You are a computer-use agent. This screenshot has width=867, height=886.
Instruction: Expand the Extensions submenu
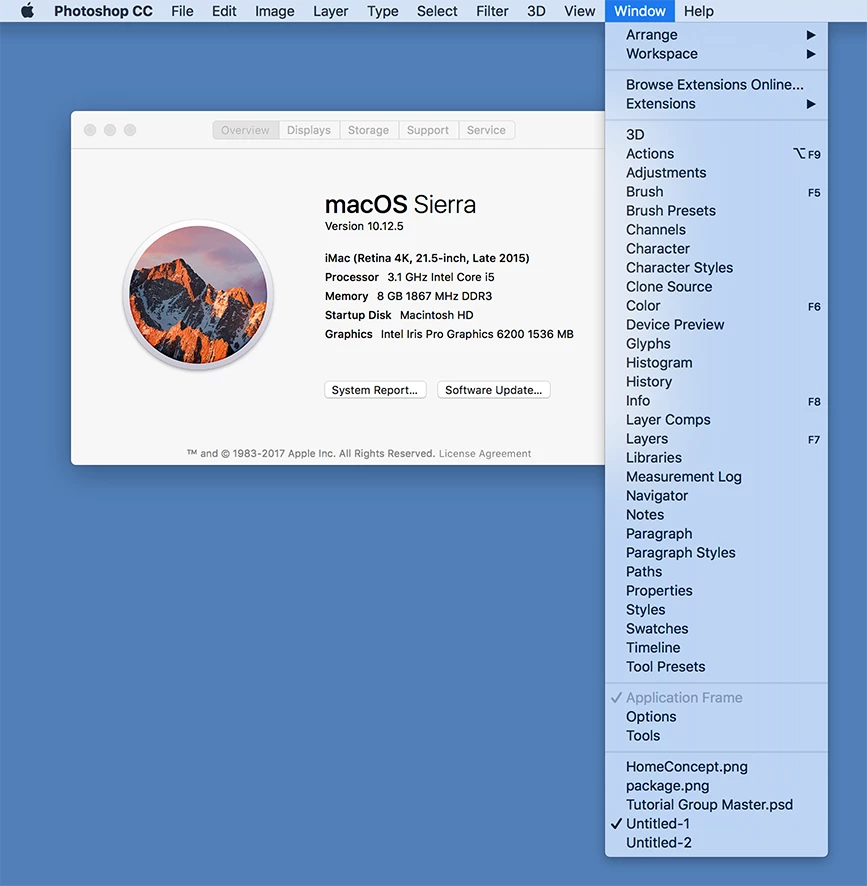[x=716, y=104]
